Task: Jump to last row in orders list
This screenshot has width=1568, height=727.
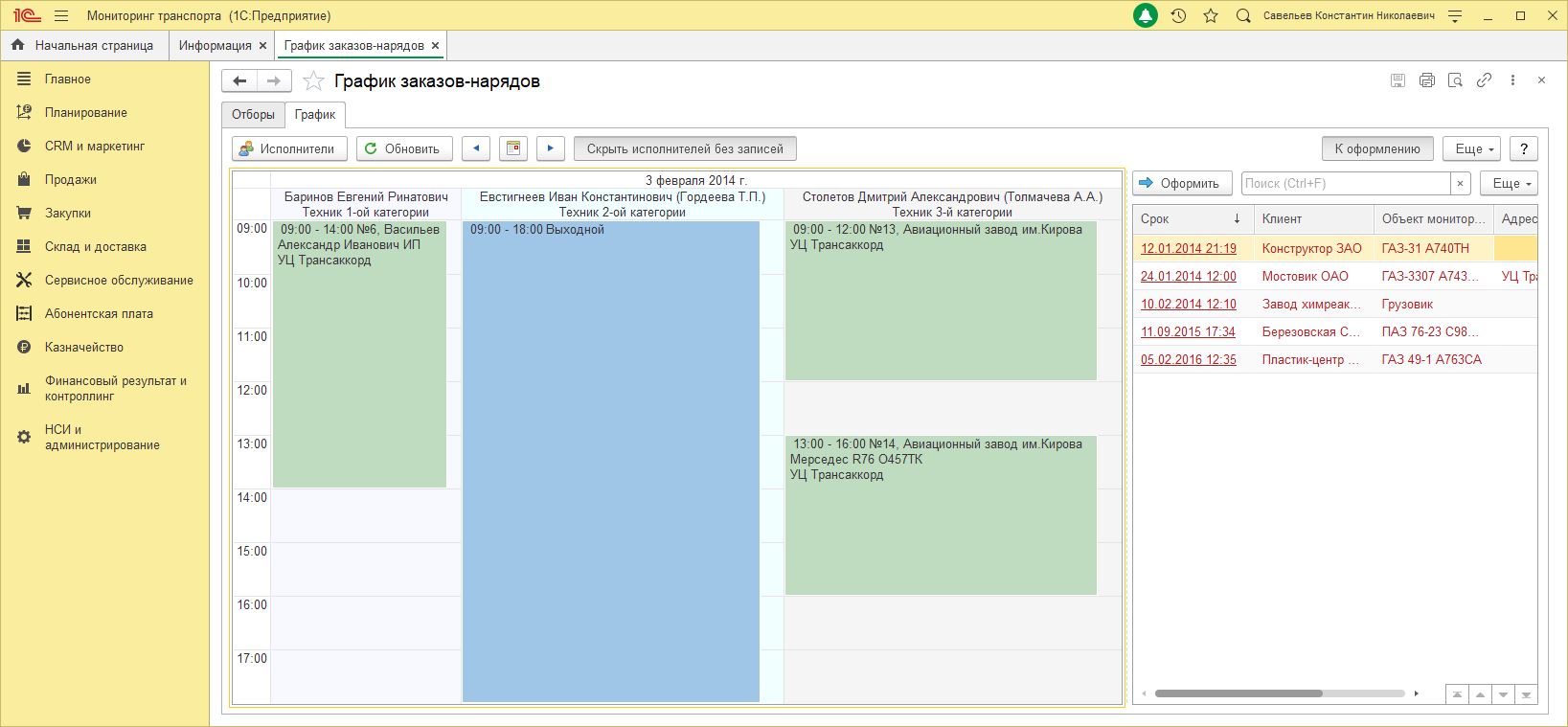Action: [x=1527, y=694]
